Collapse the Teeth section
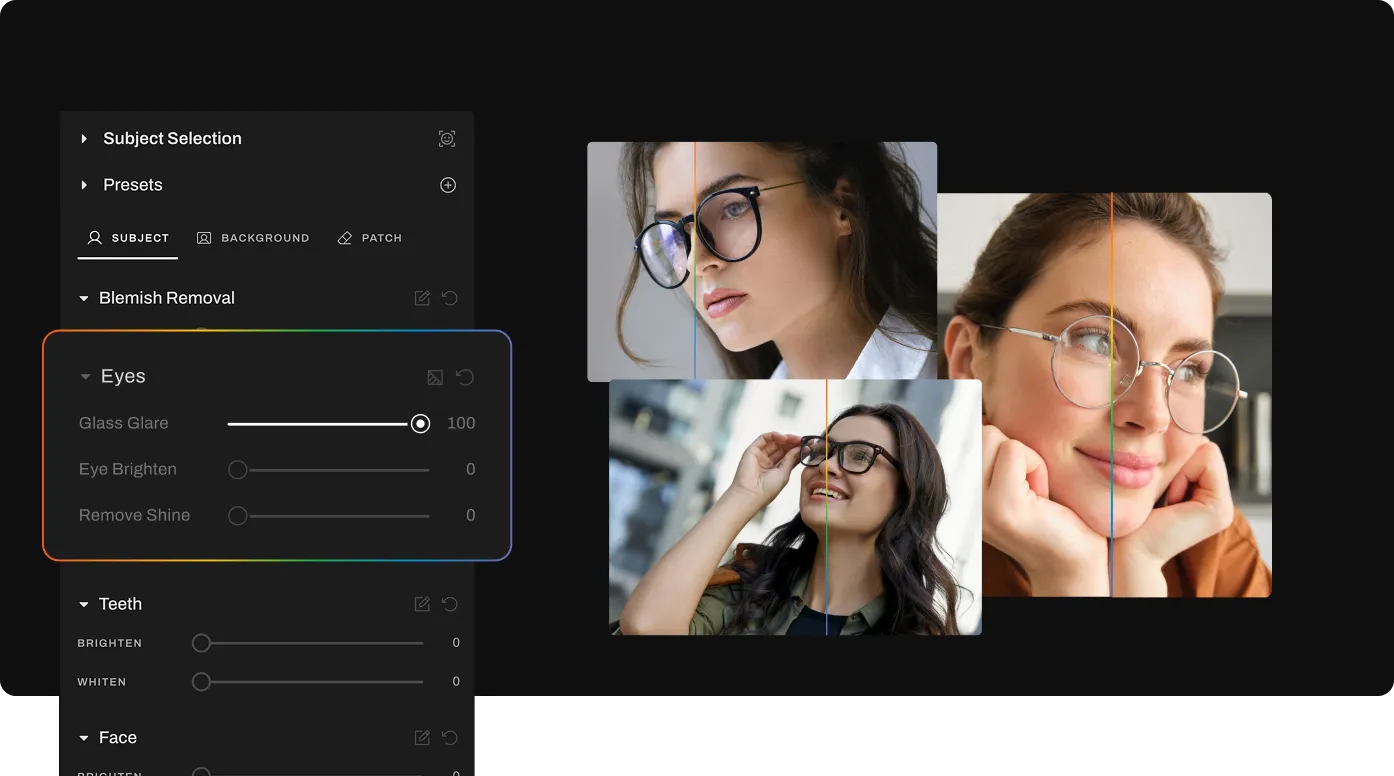1394x776 pixels. click(84, 604)
